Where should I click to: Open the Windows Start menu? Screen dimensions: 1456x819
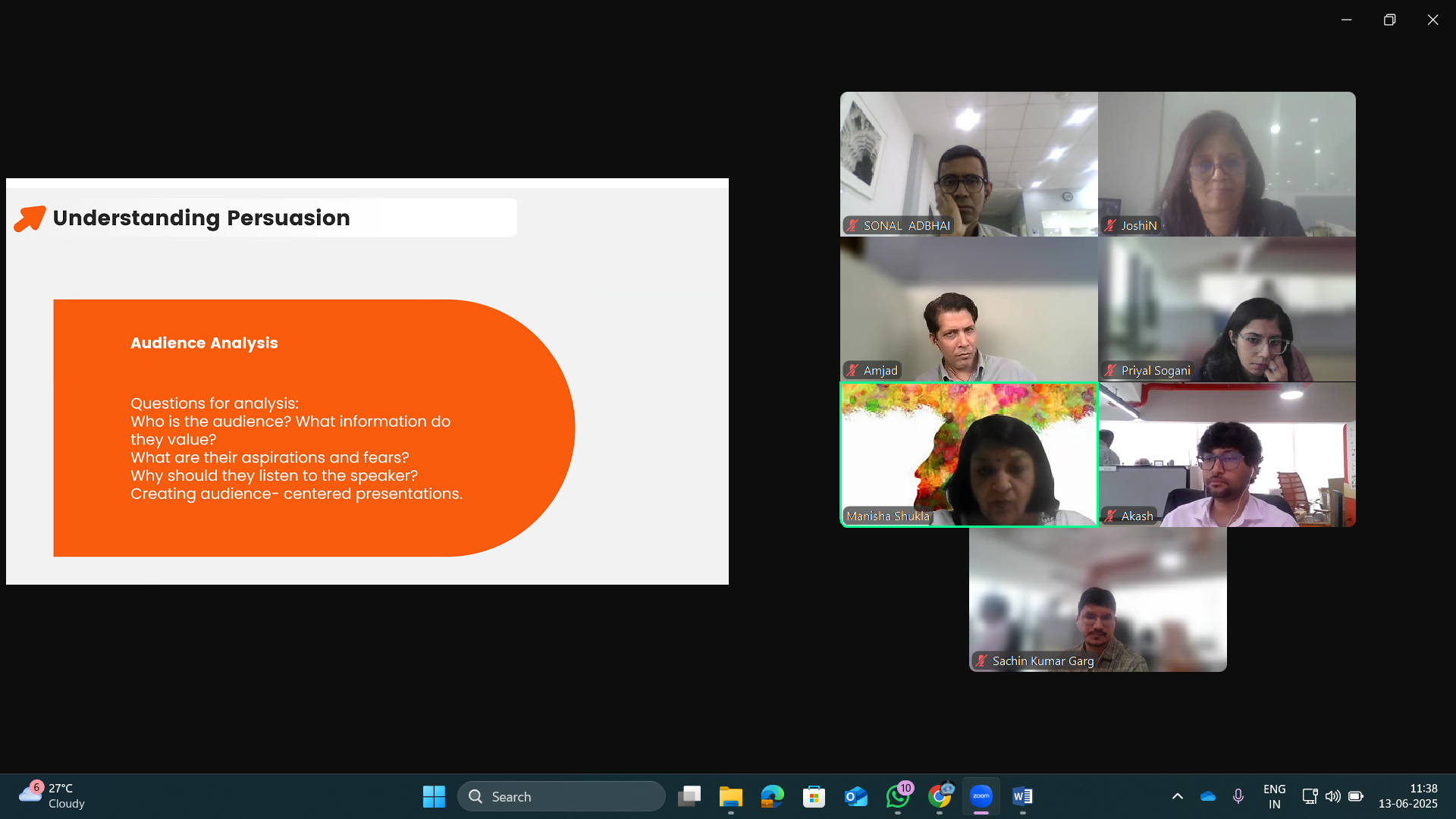[434, 796]
